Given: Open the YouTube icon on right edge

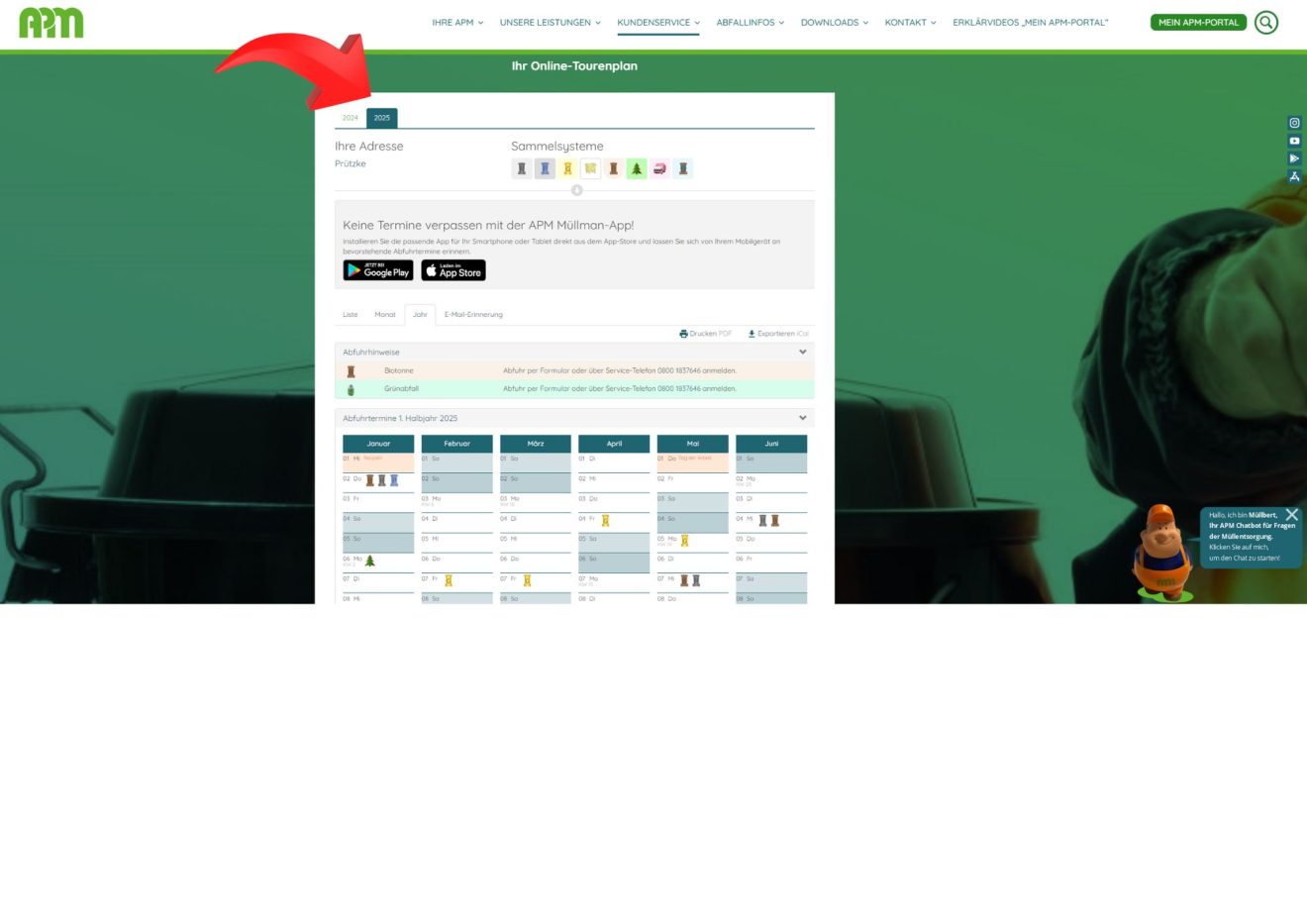Looking at the screenshot, I should click(x=1294, y=141).
